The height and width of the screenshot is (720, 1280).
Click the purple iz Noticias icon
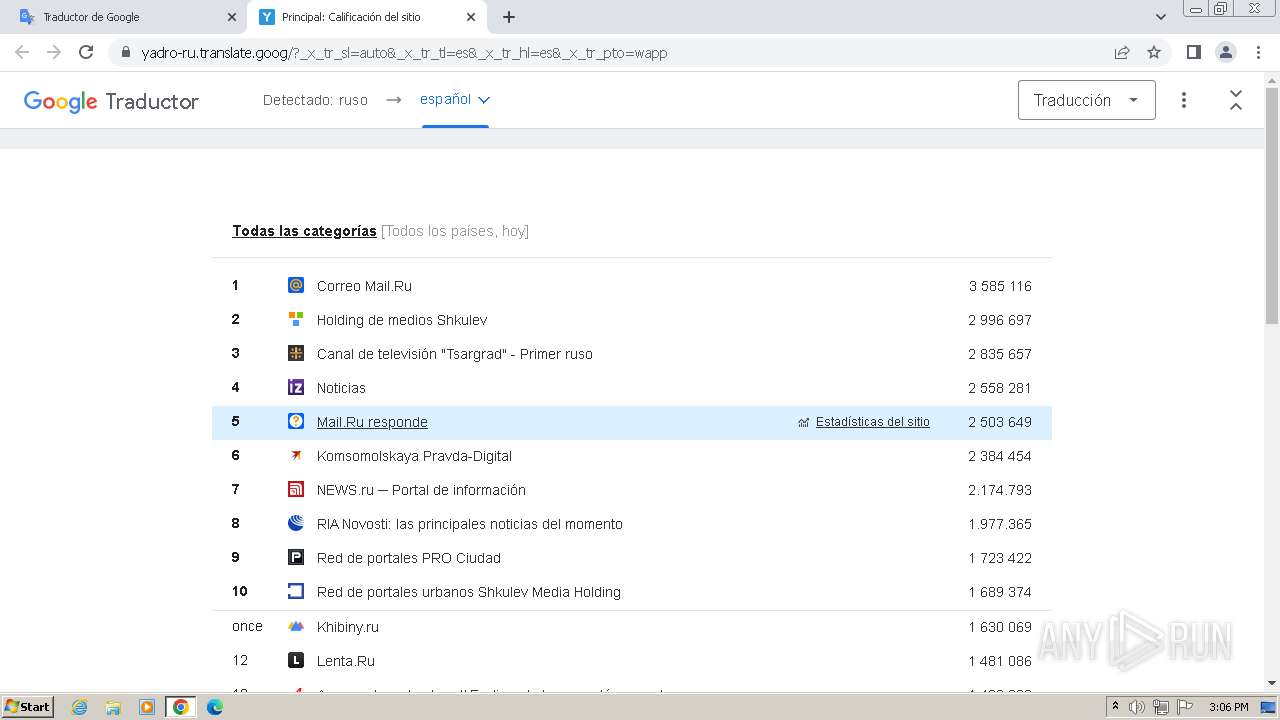pos(296,387)
